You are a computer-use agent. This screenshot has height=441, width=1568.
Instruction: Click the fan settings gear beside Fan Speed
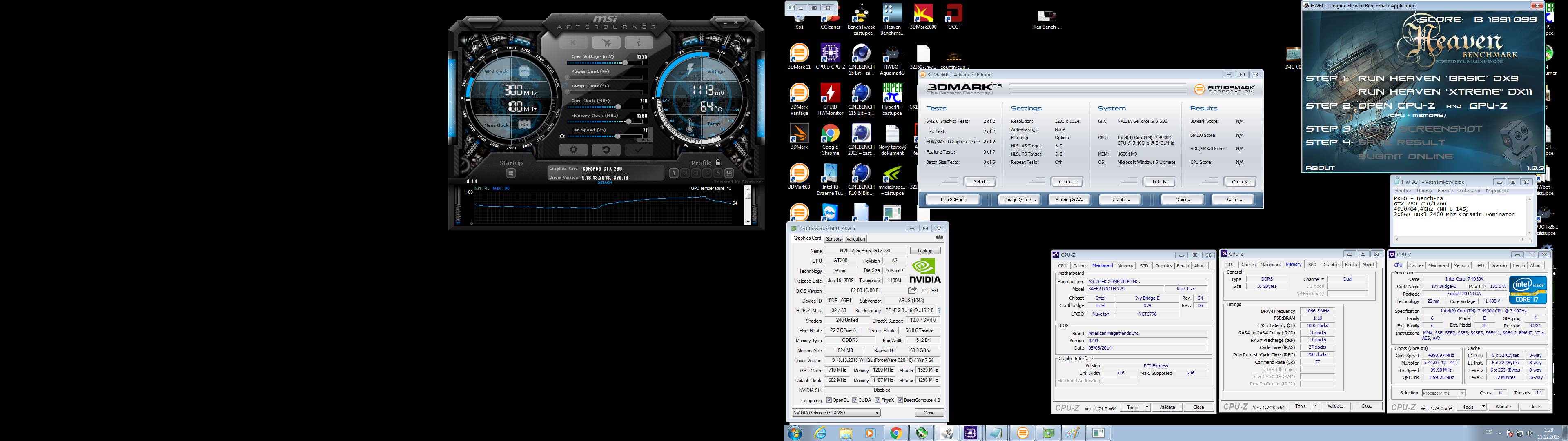coord(562,136)
